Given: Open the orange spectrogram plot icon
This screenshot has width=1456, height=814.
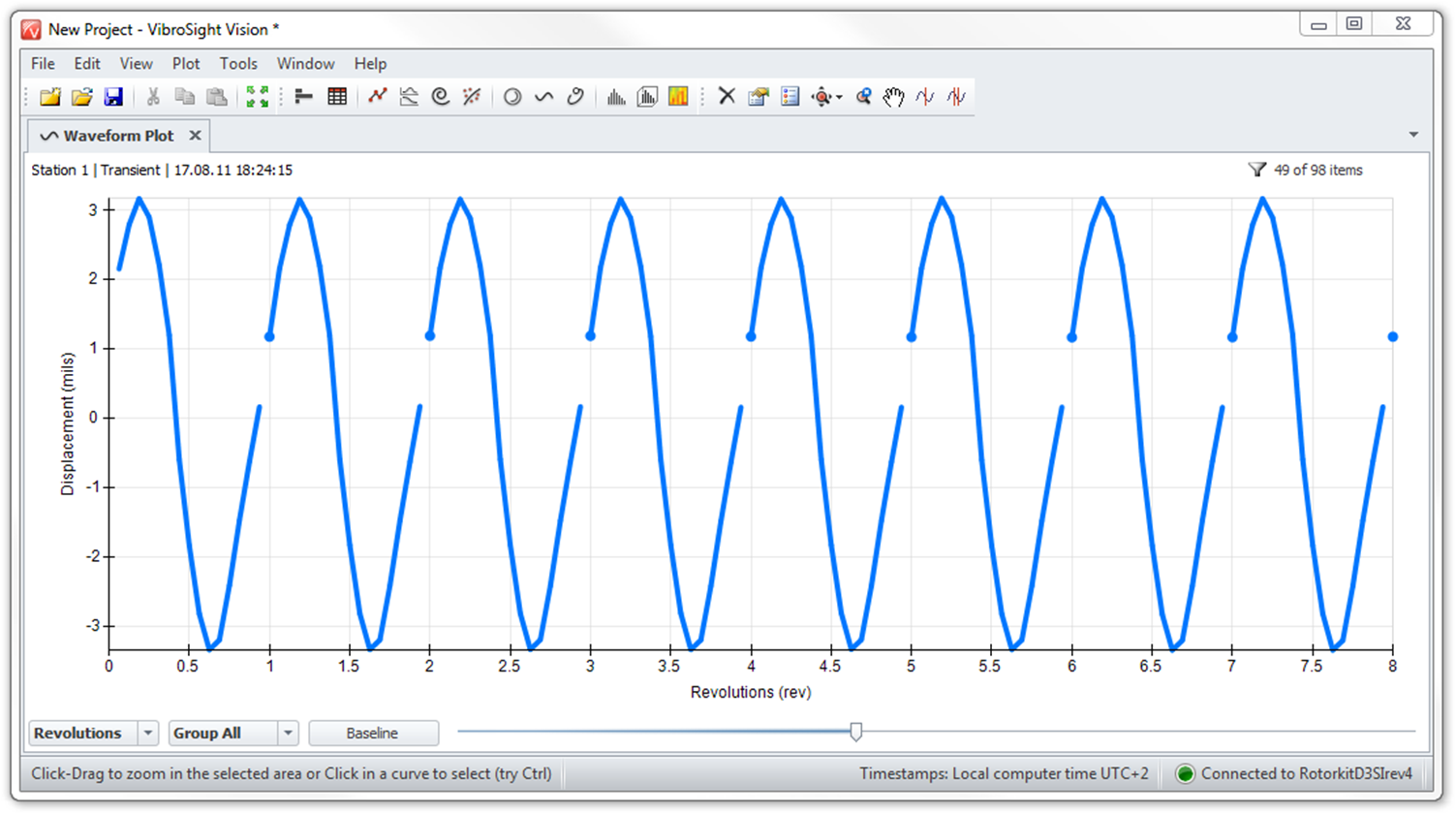Looking at the screenshot, I should [678, 97].
